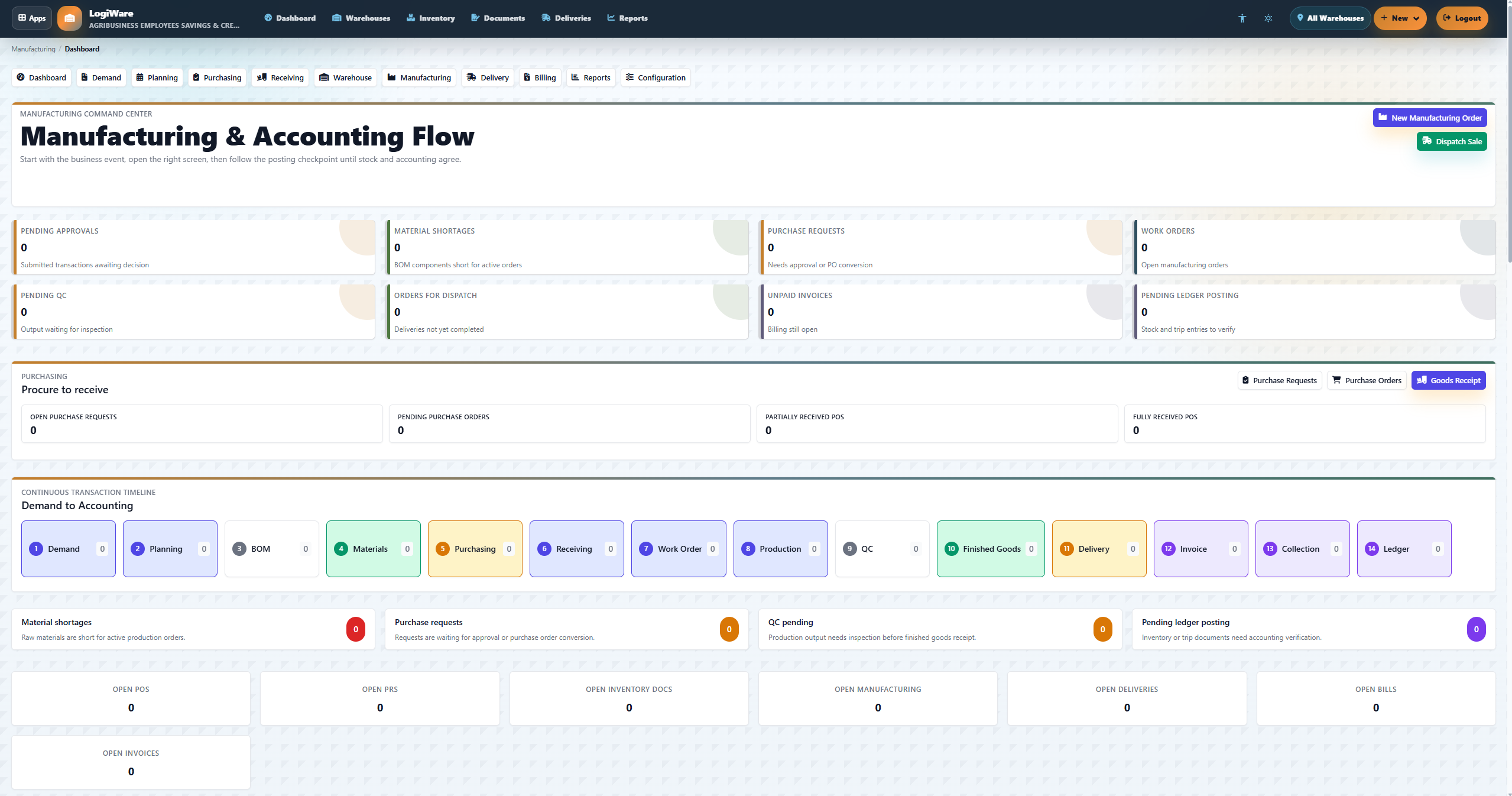1512x796 pixels.
Task: Select the BOM step 3 timeline card
Action: (272, 549)
